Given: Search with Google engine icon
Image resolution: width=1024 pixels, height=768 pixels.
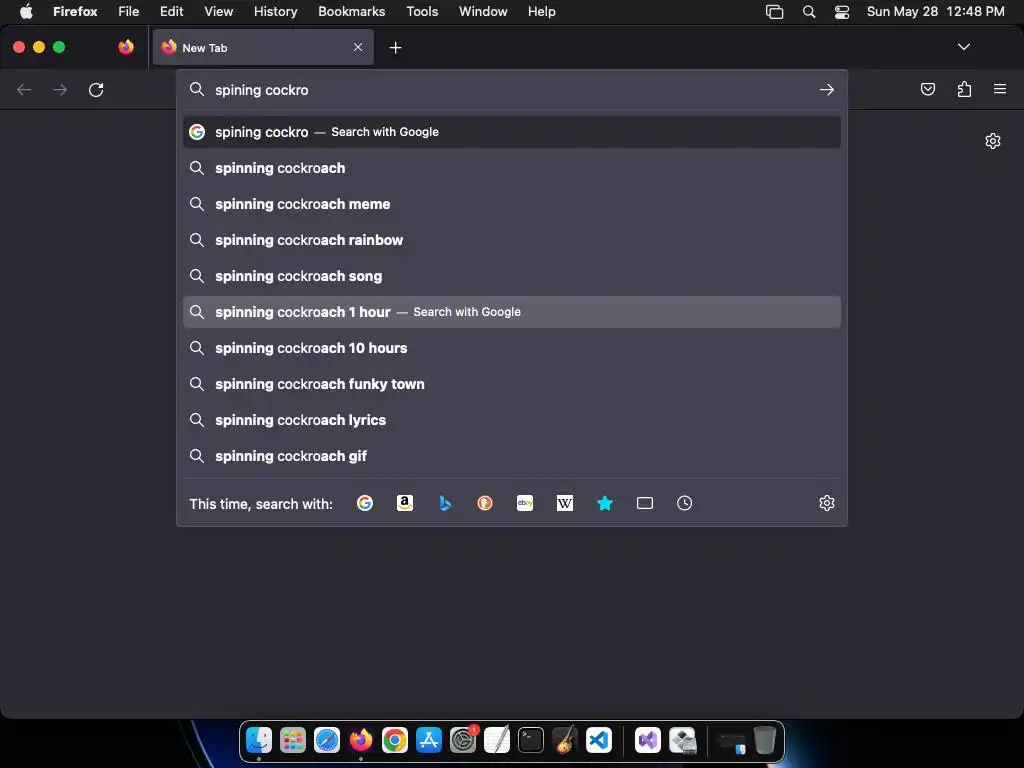Looking at the screenshot, I should pyautogui.click(x=365, y=503).
